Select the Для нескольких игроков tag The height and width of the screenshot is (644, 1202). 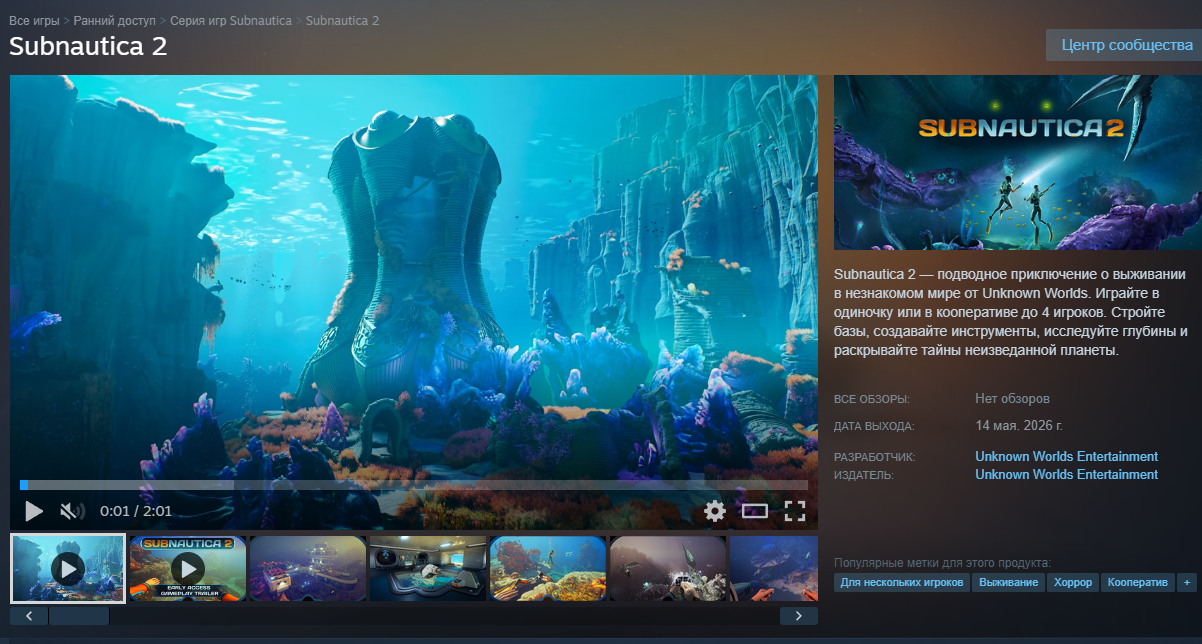click(x=902, y=582)
